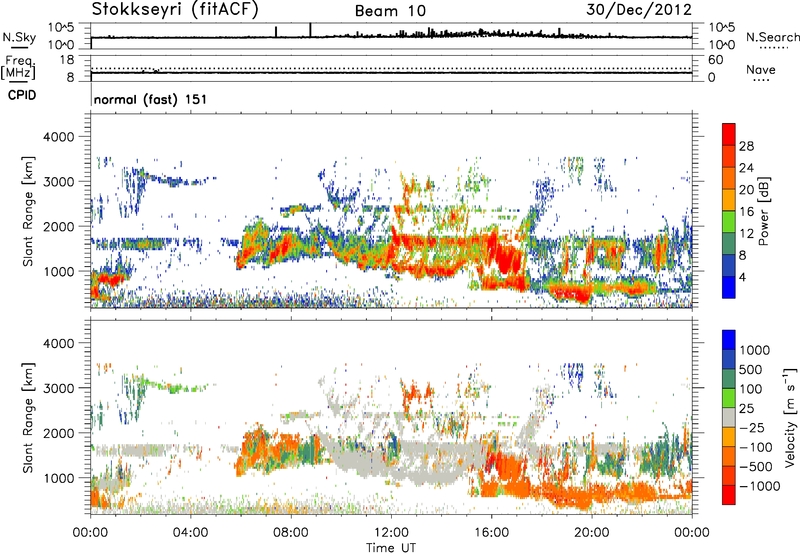Viewport: 800px width, 554px height.
Task: Click the 100 tick on Velocity colorbar
Action: [x=751, y=389]
